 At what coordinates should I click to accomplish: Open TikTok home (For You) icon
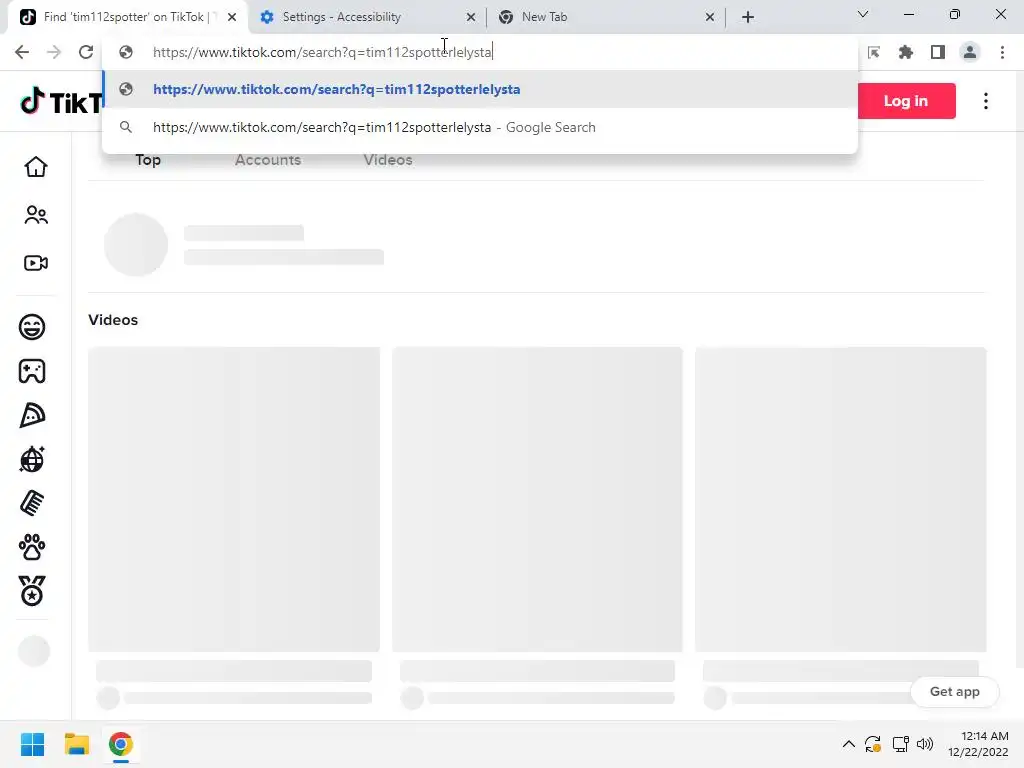click(36, 167)
